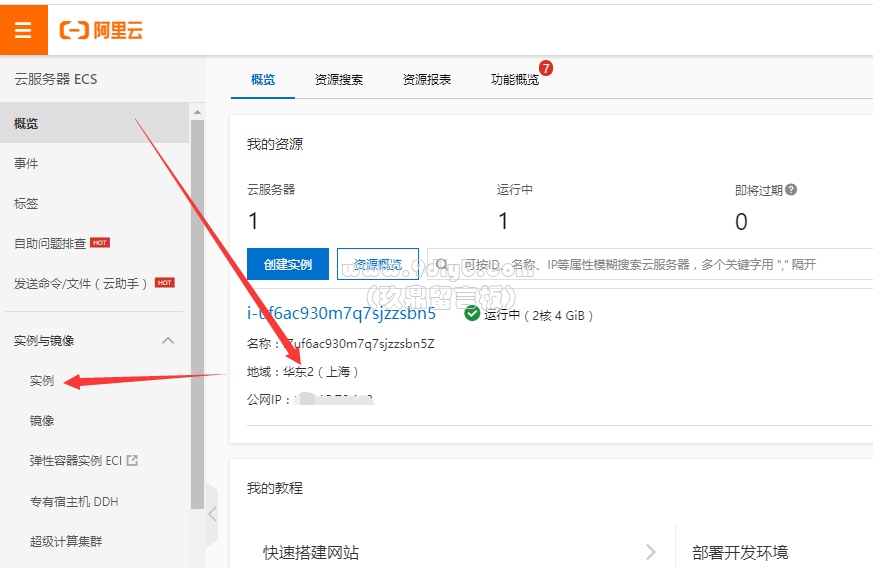This screenshot has height=568, width=873.
Task: Select 概览 in the sidebar
Action: 95,123
